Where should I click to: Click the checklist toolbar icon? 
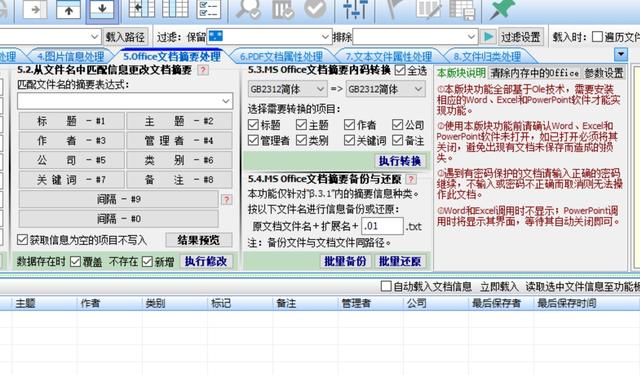(209, 9)
